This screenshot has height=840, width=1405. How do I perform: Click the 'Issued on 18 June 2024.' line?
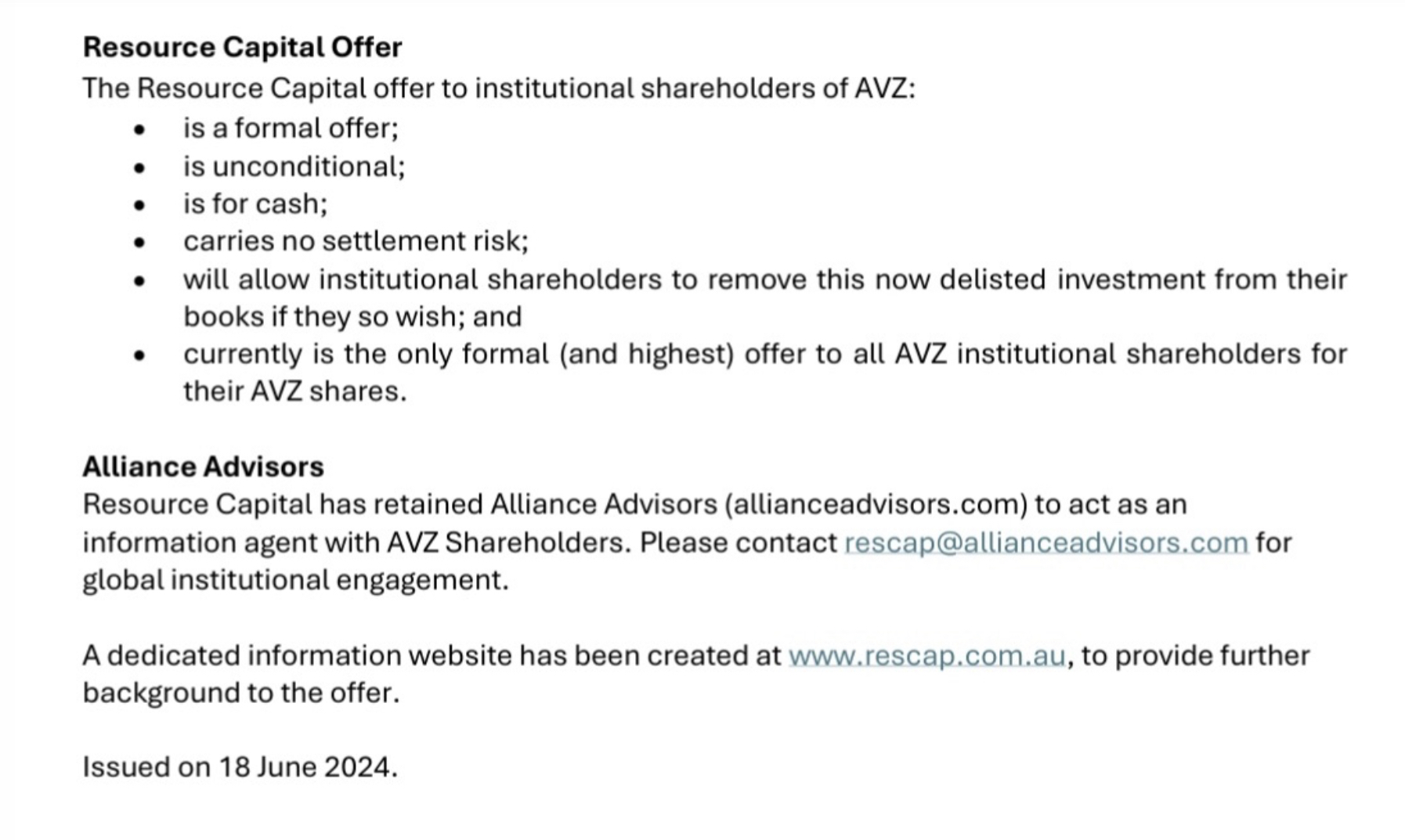pyautogui.click(x=240, y=766)
